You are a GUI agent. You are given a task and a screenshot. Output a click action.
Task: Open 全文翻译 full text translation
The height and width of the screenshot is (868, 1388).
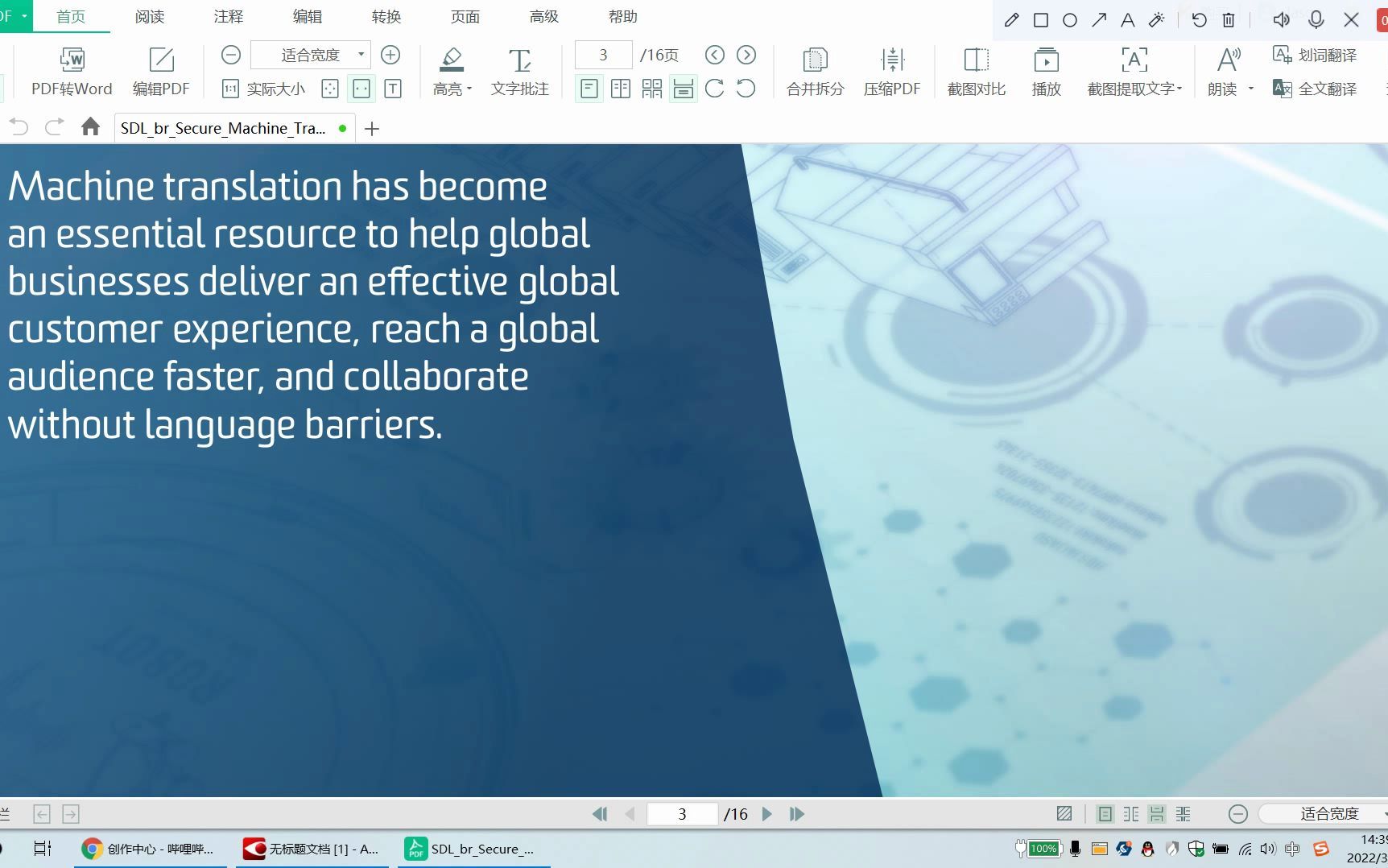pyautogui.click(x=1315, y=89)
